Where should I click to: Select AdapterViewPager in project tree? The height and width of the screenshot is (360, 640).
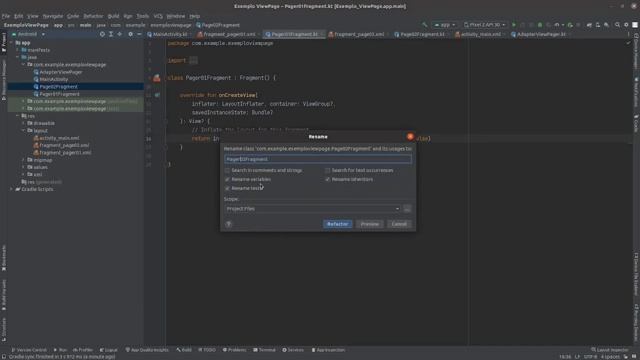60,72
